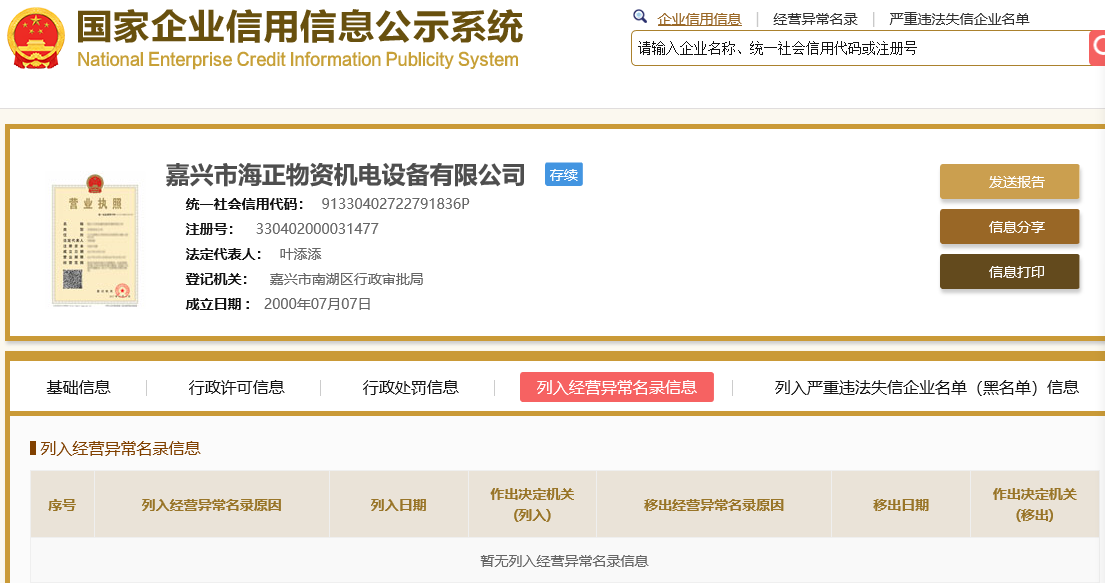Select the 列入经营异常名录信息 tab

(x=617, y=387)
